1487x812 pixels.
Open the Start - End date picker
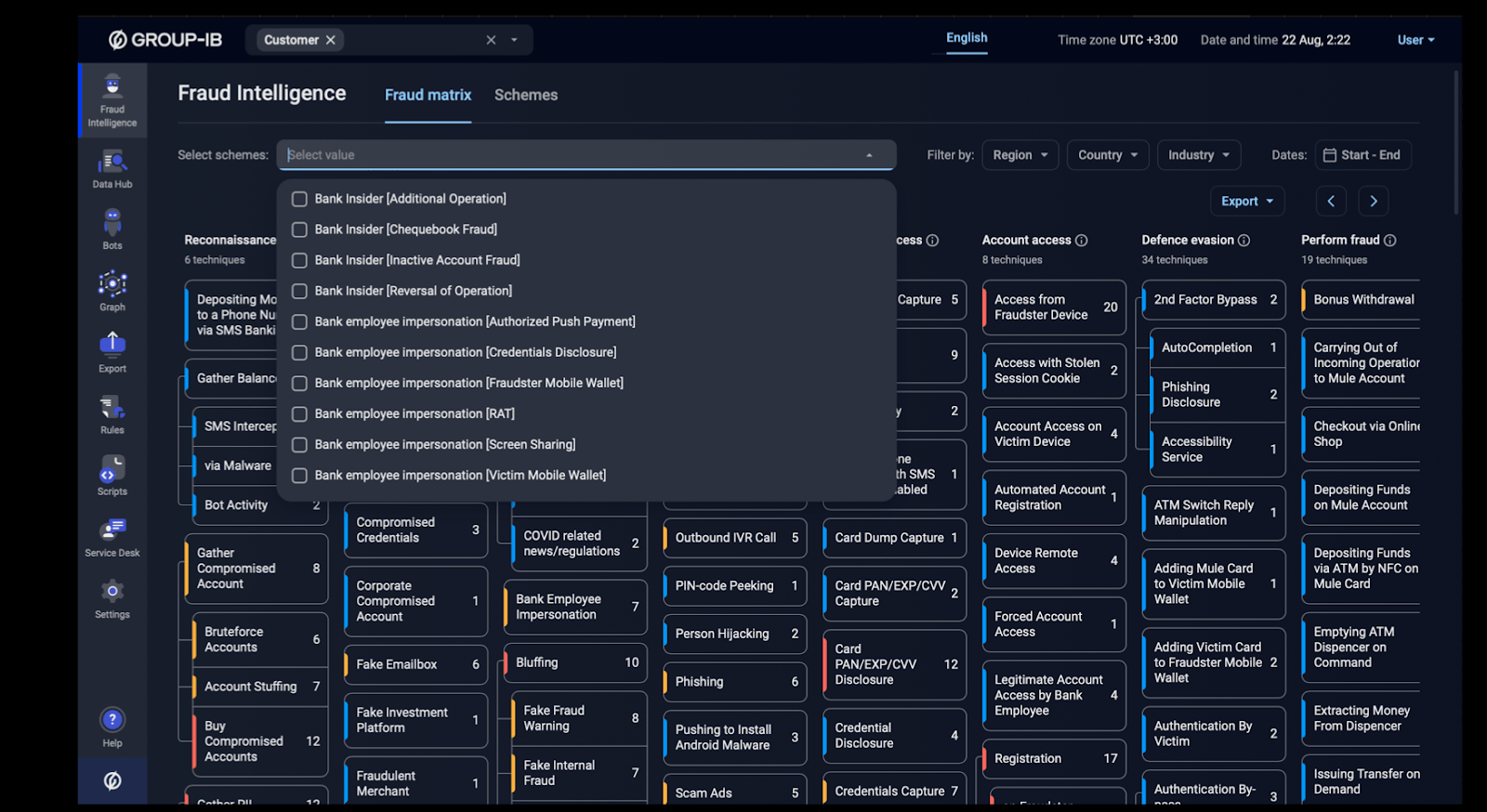pos(1365,155)
